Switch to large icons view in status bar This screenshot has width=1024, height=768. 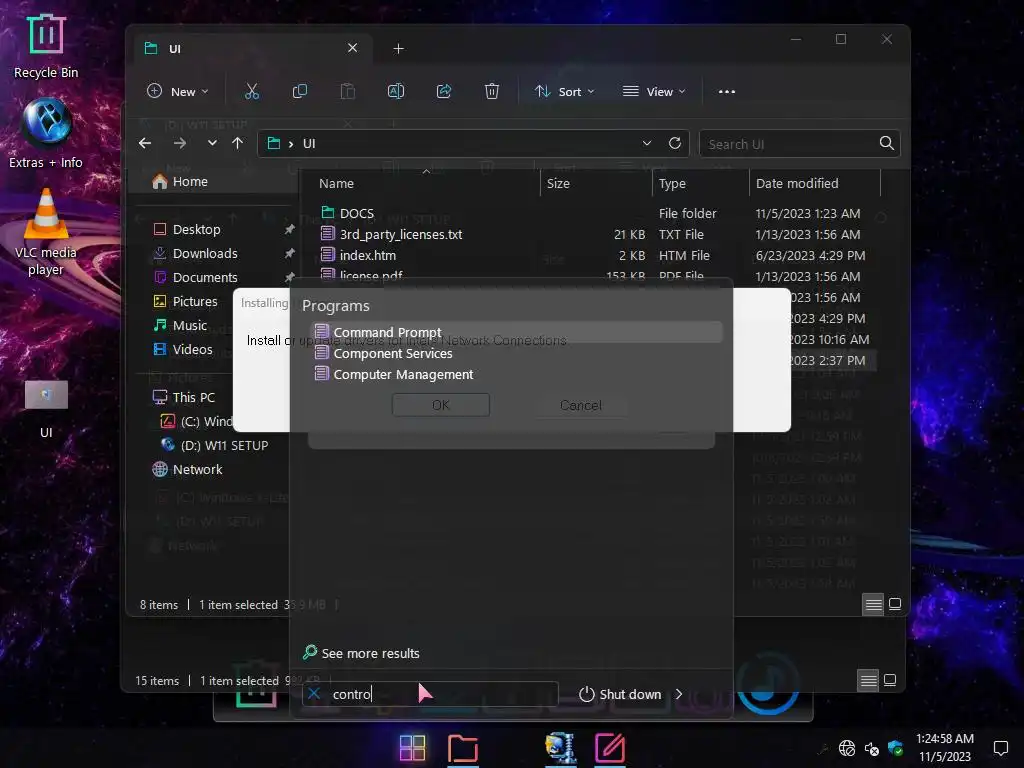[x=895, y=605]
